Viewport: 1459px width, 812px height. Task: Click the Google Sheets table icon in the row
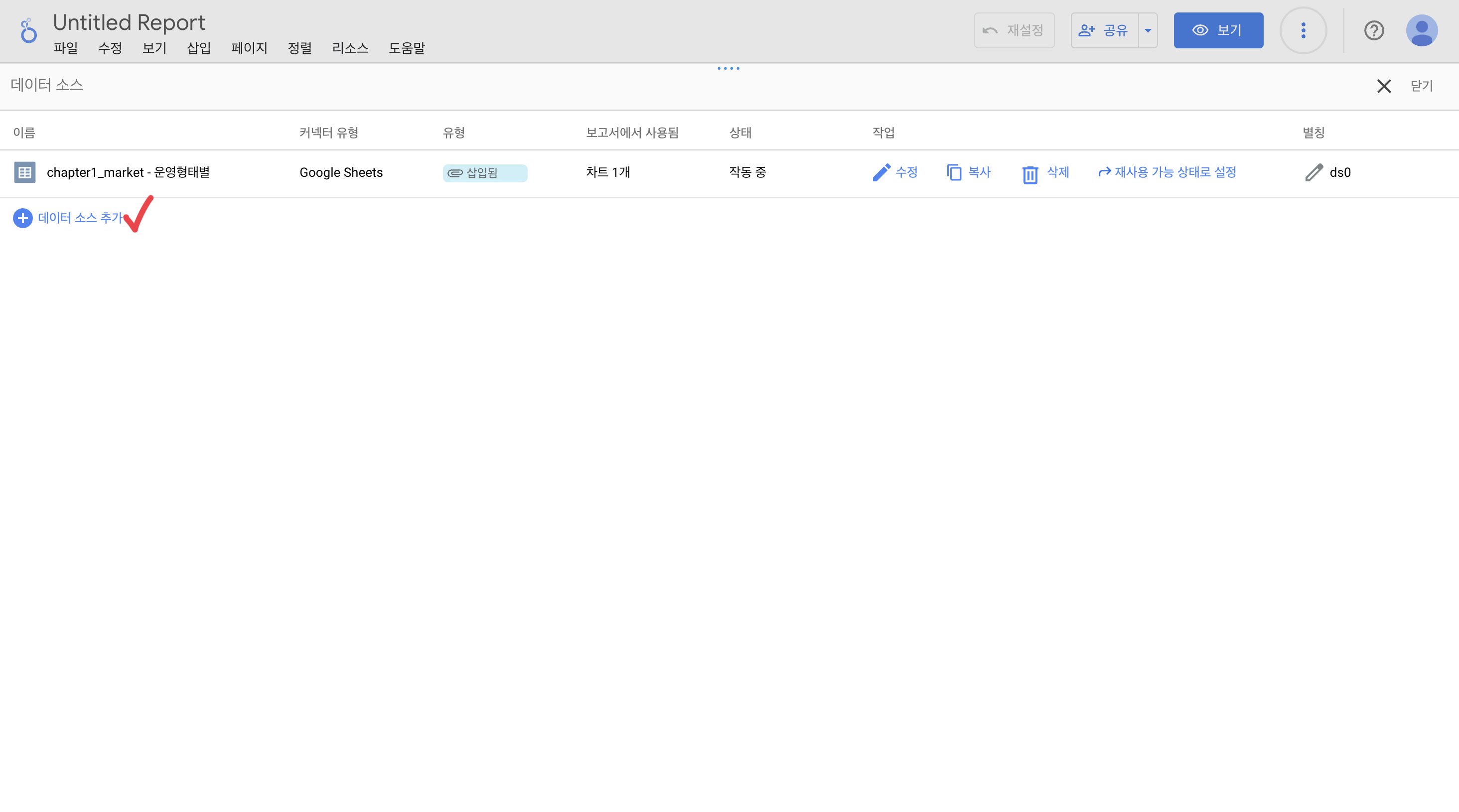(x=24, y=172)
